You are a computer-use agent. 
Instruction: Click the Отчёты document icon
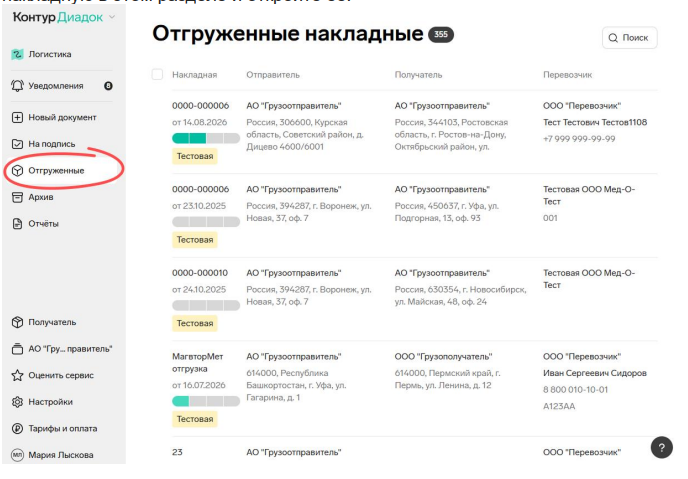click(x=17, y=224)
